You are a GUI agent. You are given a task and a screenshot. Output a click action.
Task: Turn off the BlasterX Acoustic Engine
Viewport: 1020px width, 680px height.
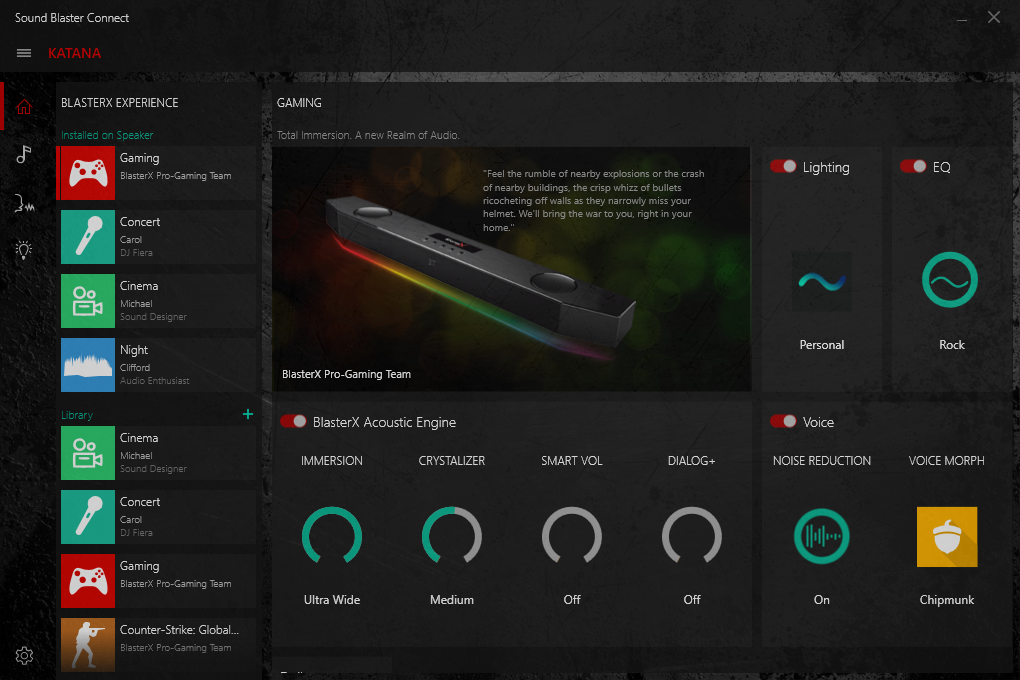(293, 422)
